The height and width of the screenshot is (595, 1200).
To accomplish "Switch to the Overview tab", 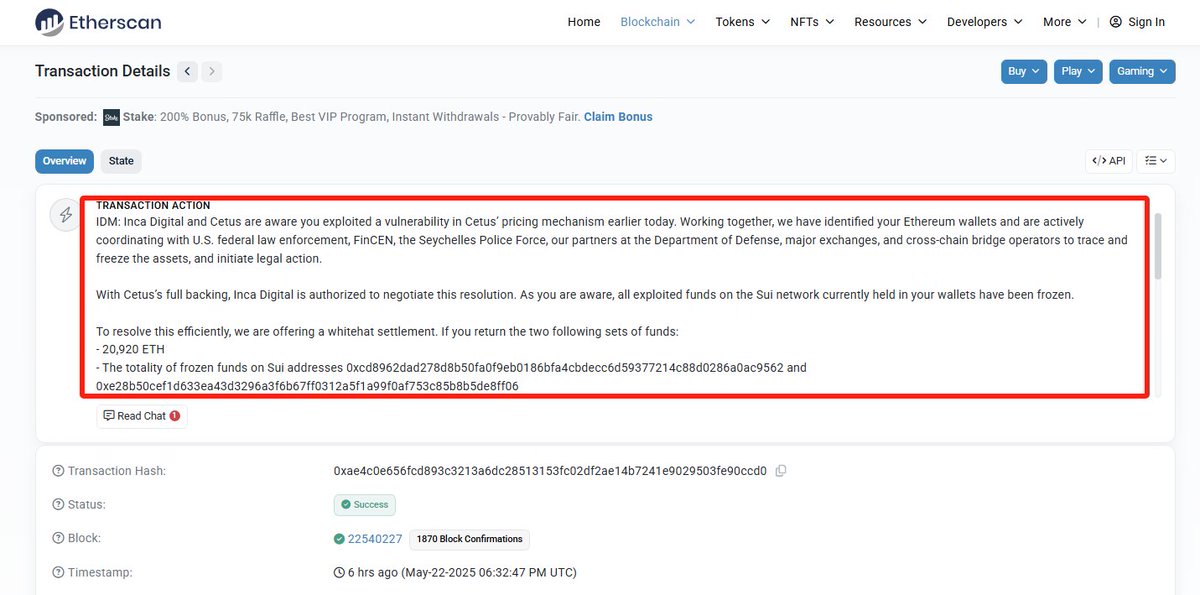I will 64,161.
